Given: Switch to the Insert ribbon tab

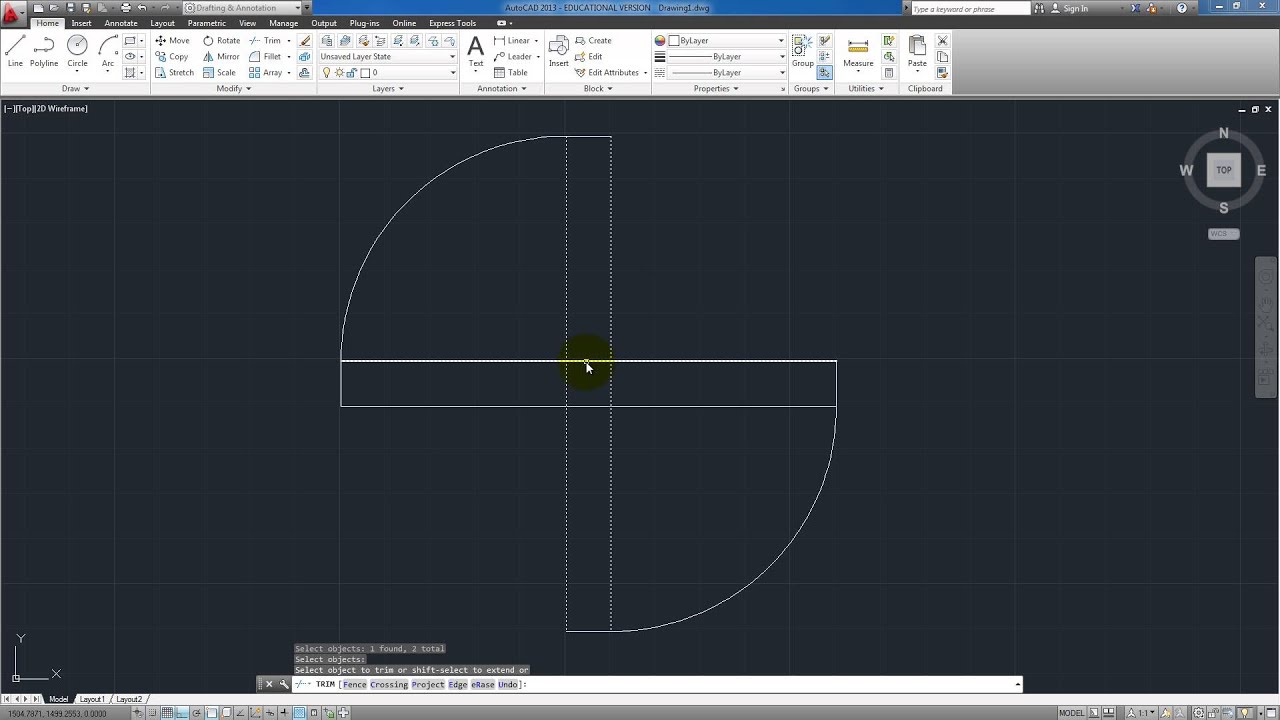Looking at the screenshot, I should coord(81,23).
